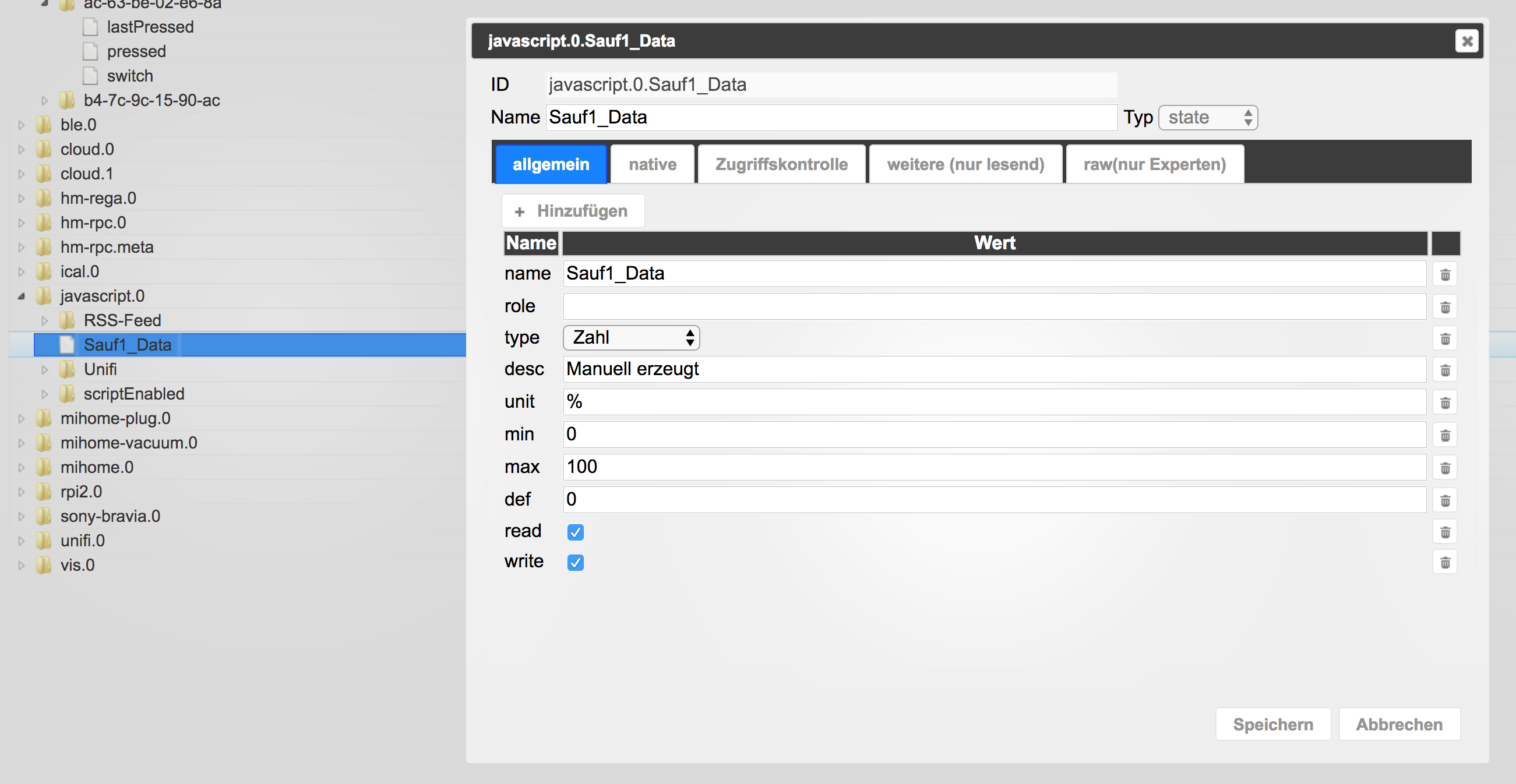This screenshot has height=784, width=1516.
Task: Expand the RSS-Feed folder
Action: [x=45, y=320]
